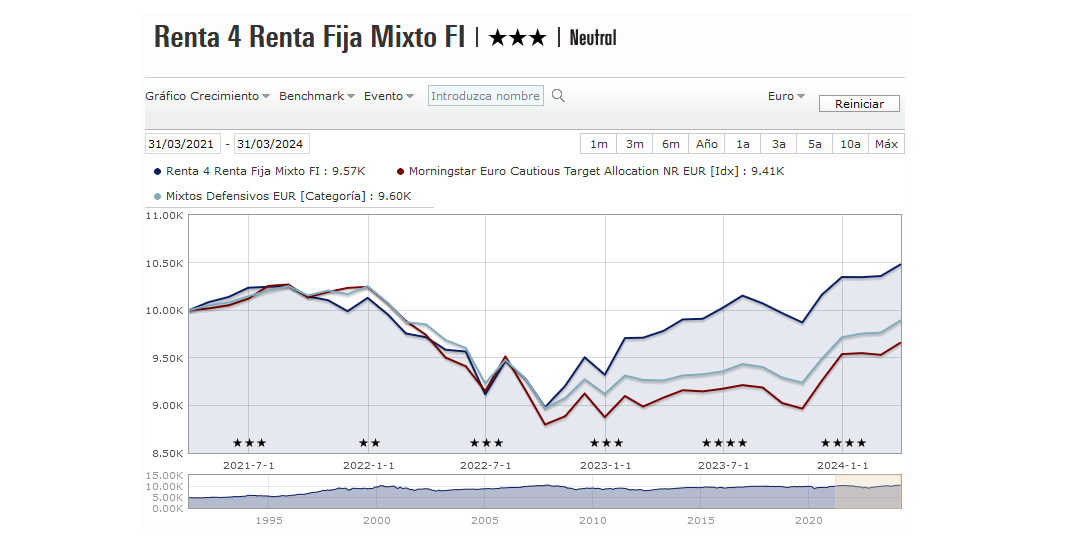Switch to the 5a period tab
This screenshot has height=555, width=1068.
tap(814, 144)
